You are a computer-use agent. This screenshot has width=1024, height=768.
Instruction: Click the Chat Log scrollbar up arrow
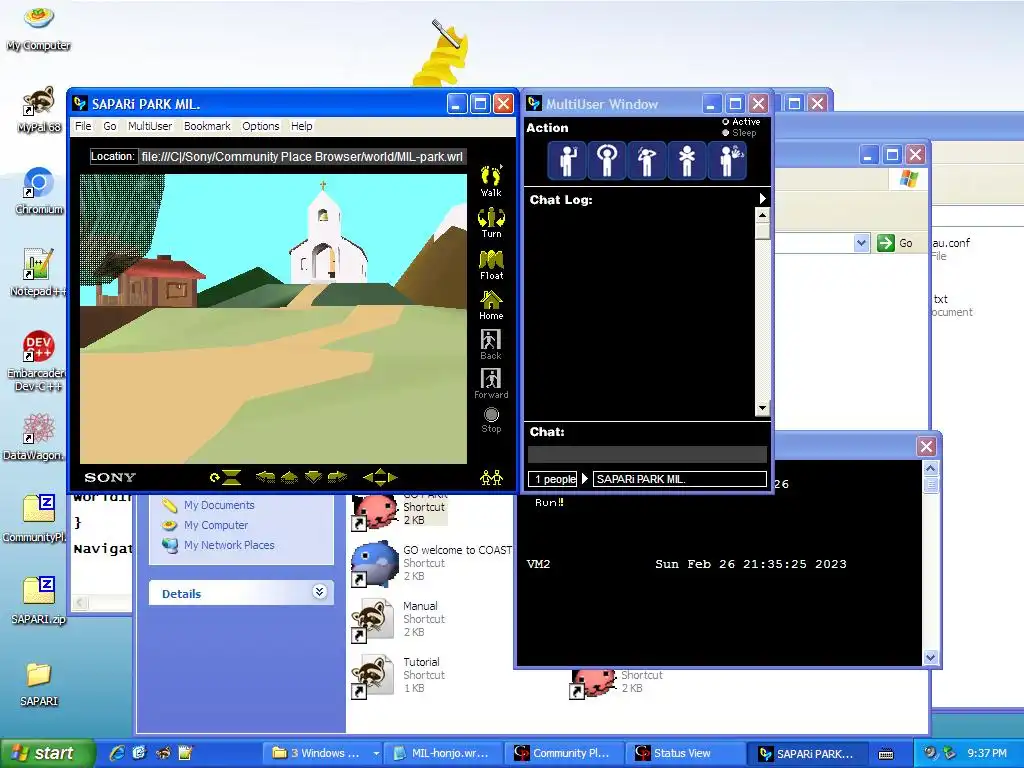762,215
